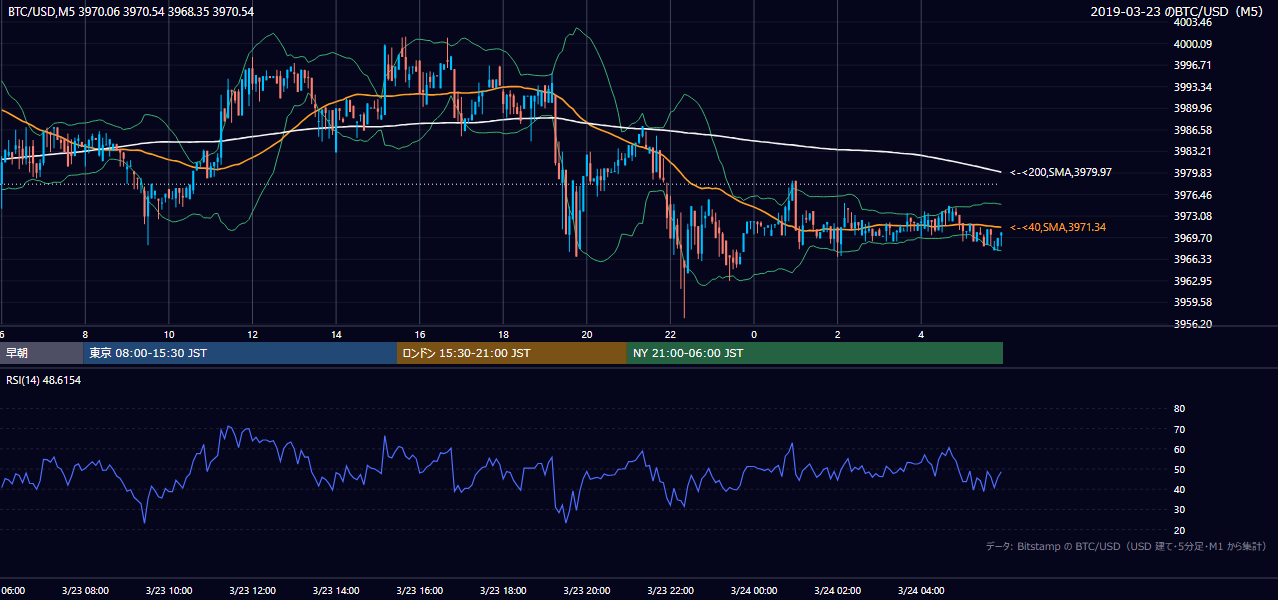Click price axis value 3959.58
This screenshot has height=600, width=1278.
pyautogui.click(x=1193, y=302)
